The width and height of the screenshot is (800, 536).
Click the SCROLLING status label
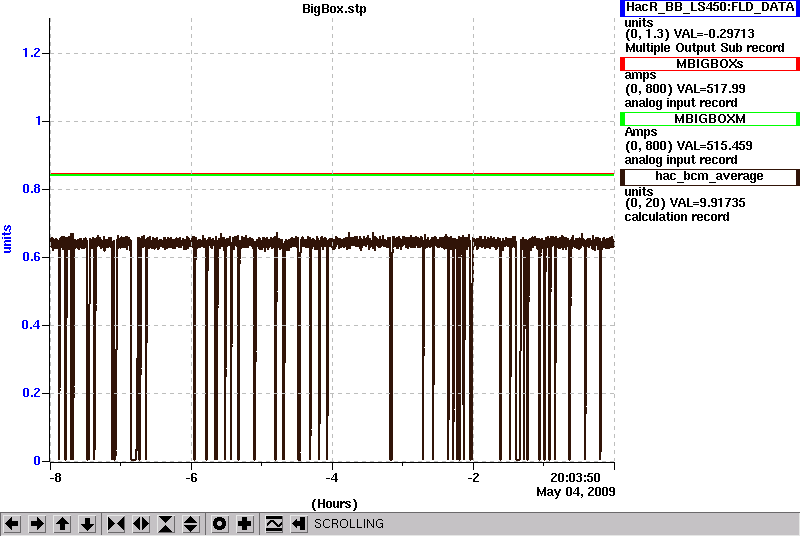pyautogui.click(x=349, y=524)
